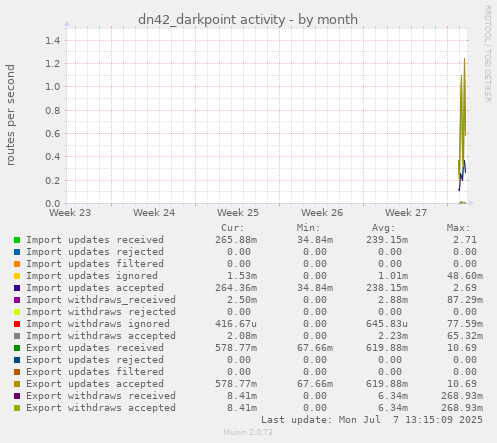
Task: Click the max value 87.29m
Action: click(x=465, y=300)
